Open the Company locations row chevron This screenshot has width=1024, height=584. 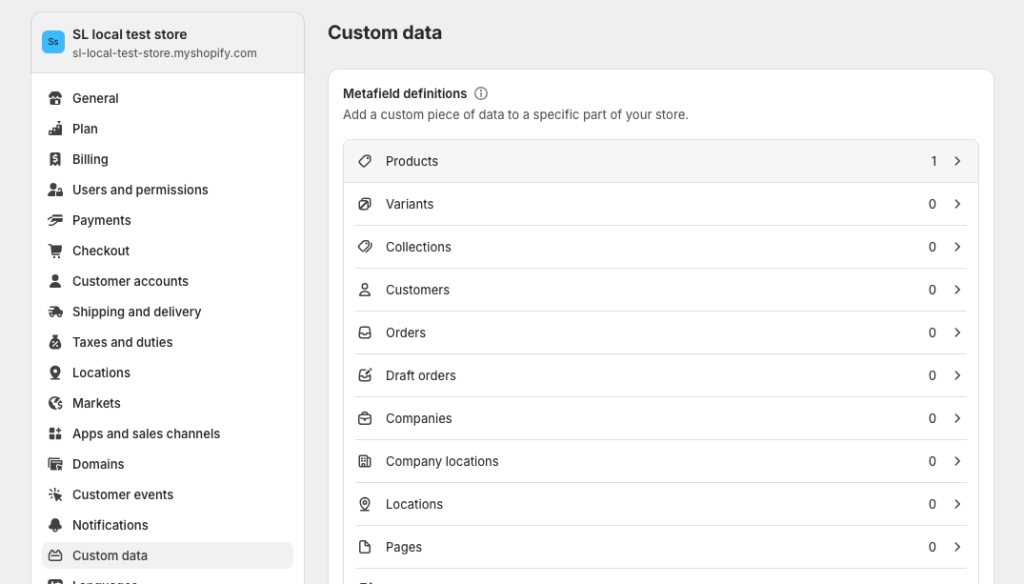(957, 462)
